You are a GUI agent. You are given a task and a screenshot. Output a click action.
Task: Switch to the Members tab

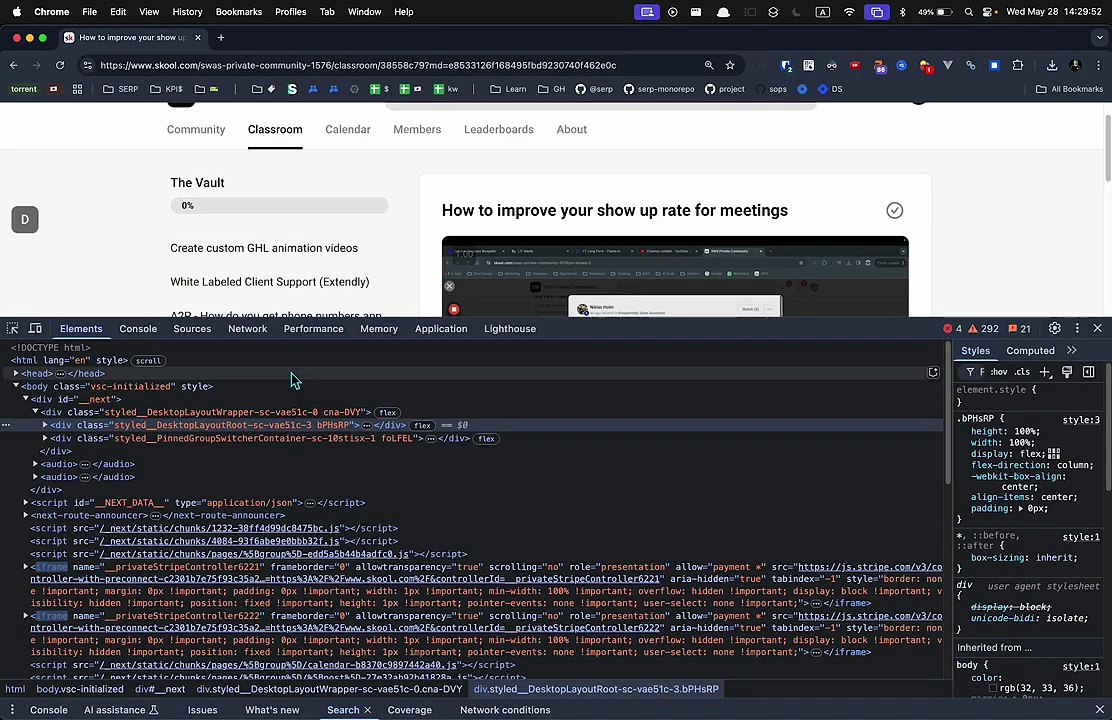pyautogui.click(x=417, y=129)
